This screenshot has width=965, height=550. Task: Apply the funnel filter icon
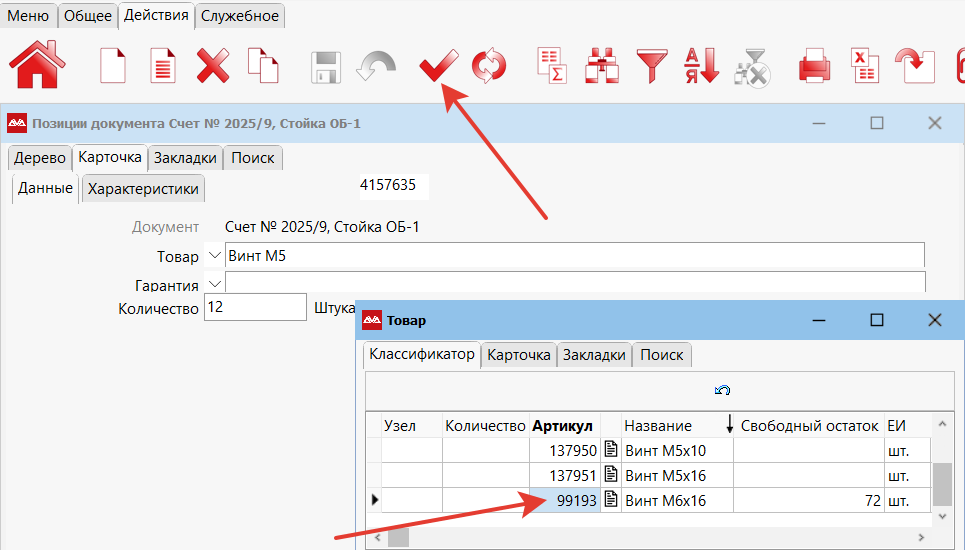point(653,67)
